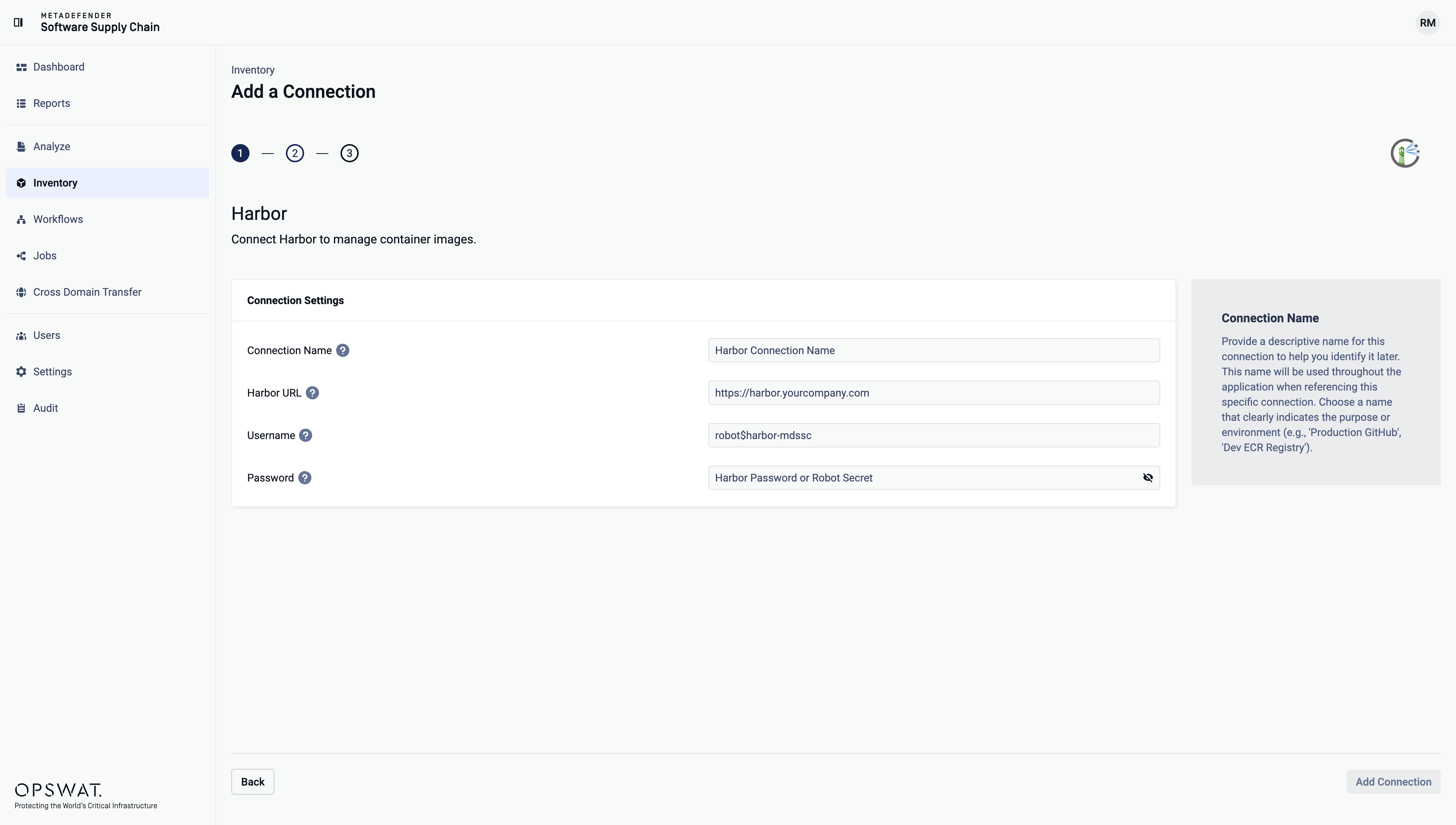Image resolution: width=1456 pixels, height=825 pixels.
Task: Click the Workflows hierarchy icon
Action: (21, 219)
